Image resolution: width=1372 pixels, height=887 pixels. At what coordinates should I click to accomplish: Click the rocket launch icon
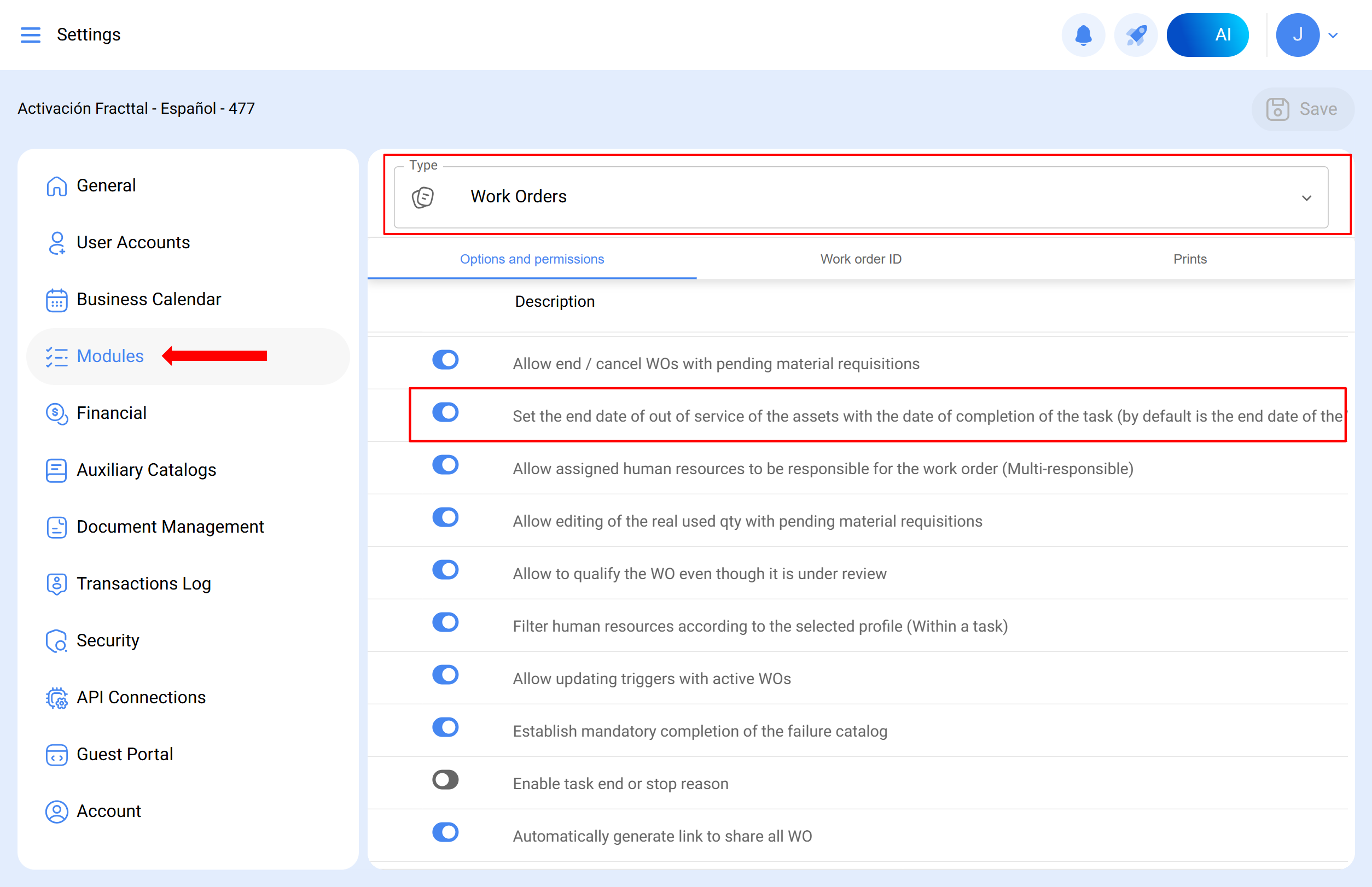point(1135,35)
